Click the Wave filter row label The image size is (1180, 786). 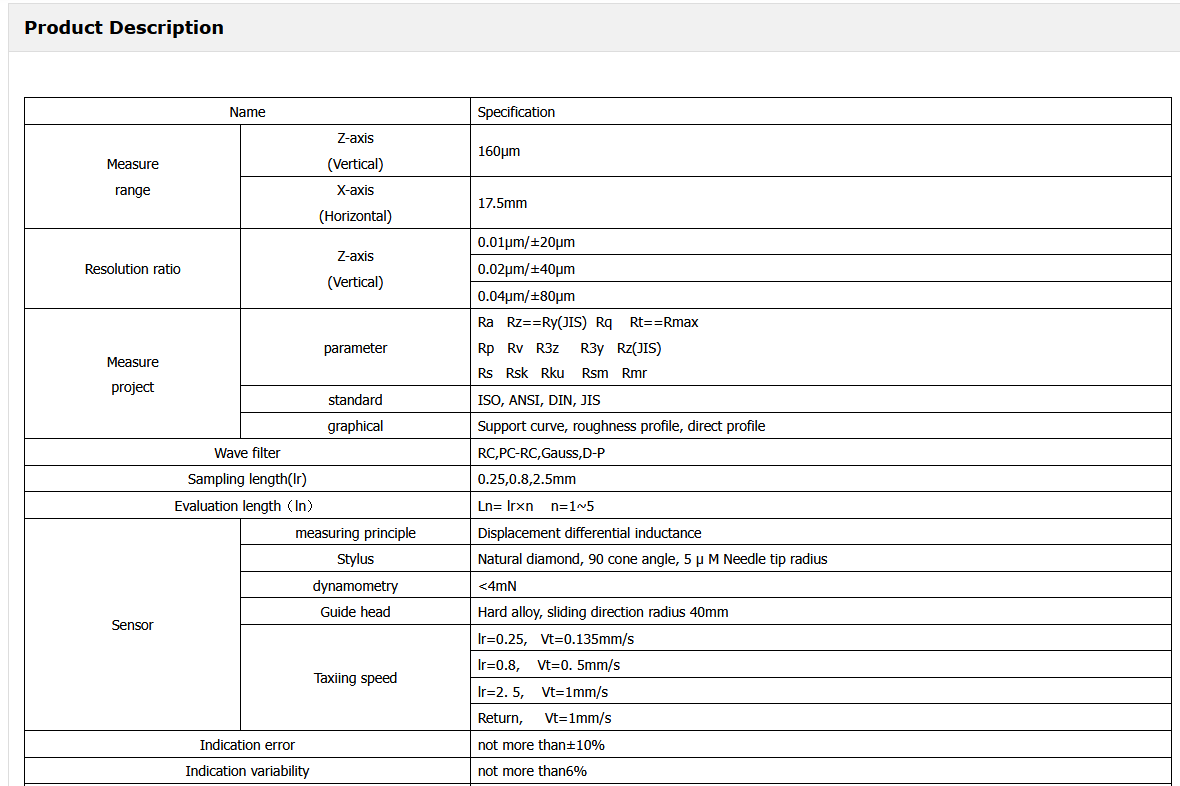click(x=247, y=453)
